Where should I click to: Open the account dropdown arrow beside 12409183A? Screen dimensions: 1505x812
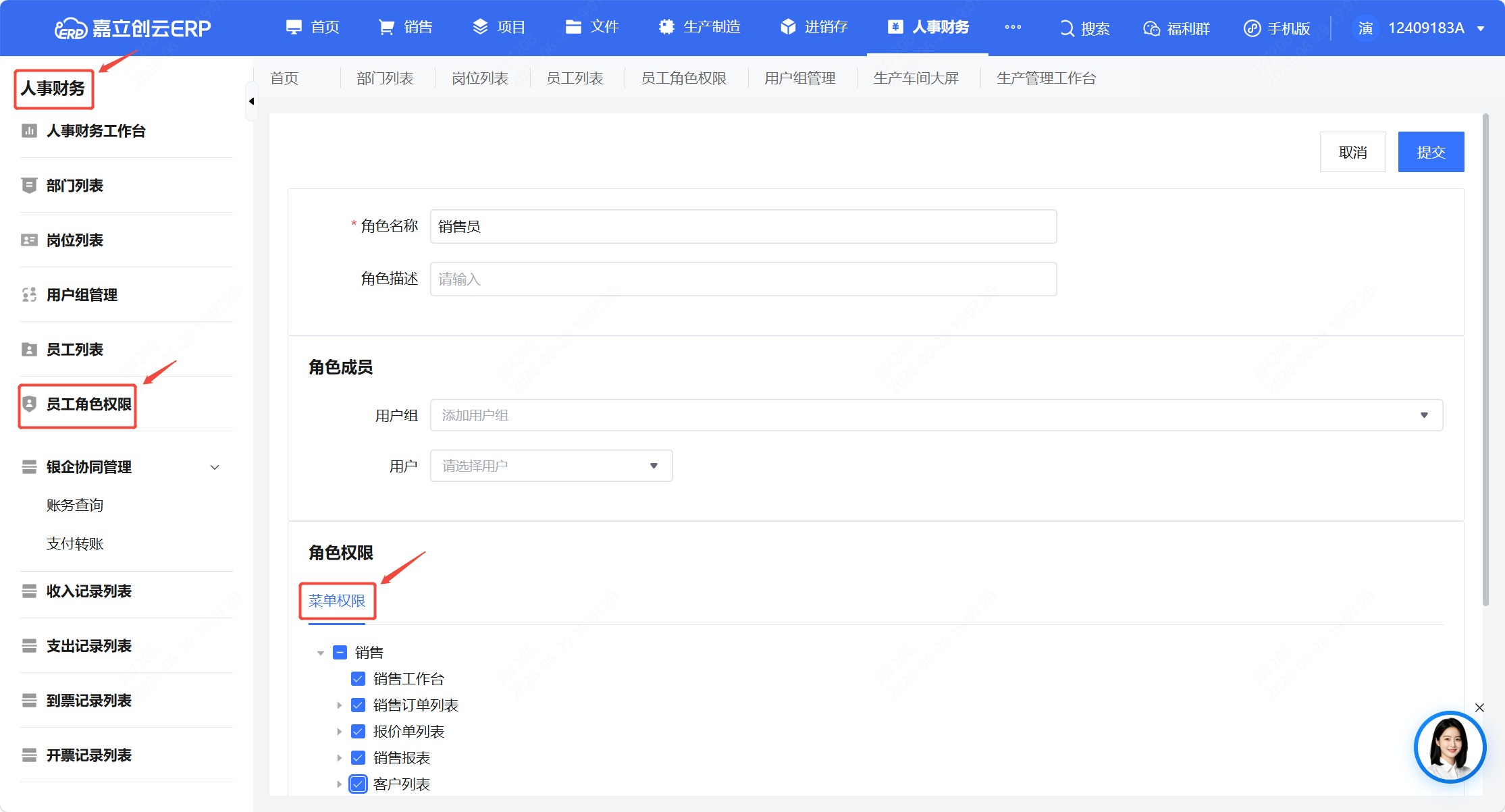click(1481, 28)
